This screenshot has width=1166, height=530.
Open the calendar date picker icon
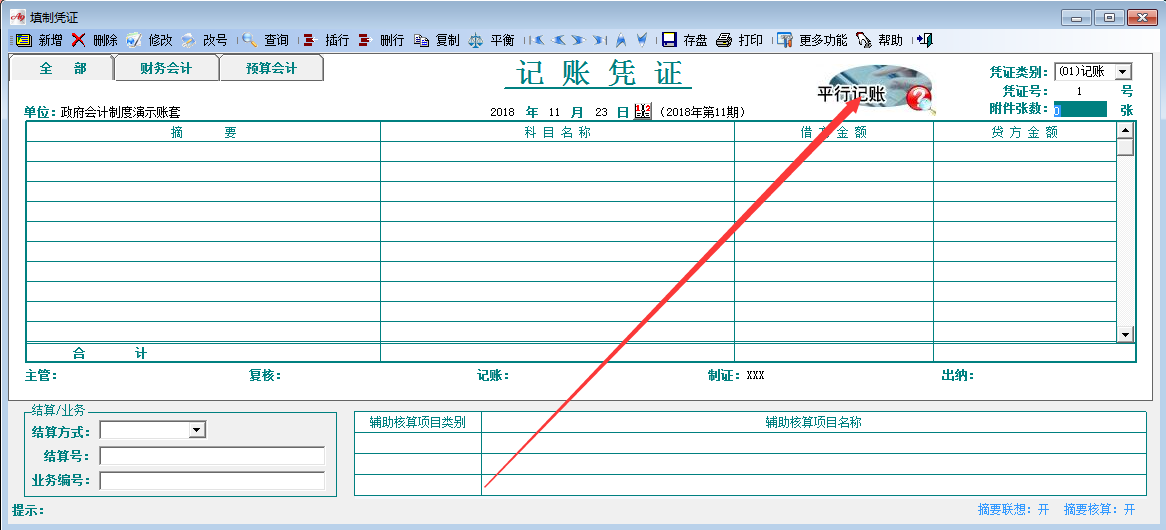[x=642, y=111]
